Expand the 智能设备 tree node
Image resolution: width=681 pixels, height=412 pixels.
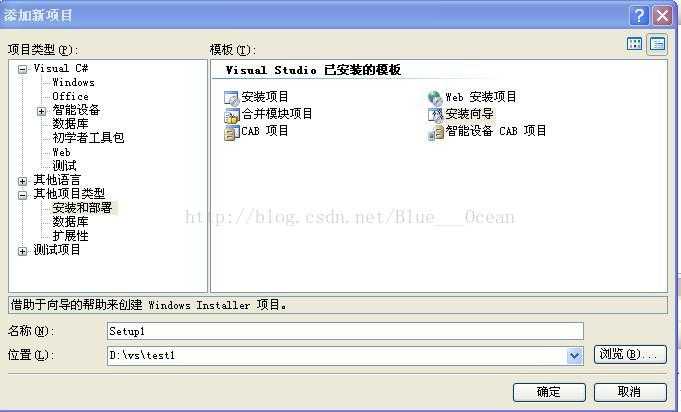(x=41, y=111)
